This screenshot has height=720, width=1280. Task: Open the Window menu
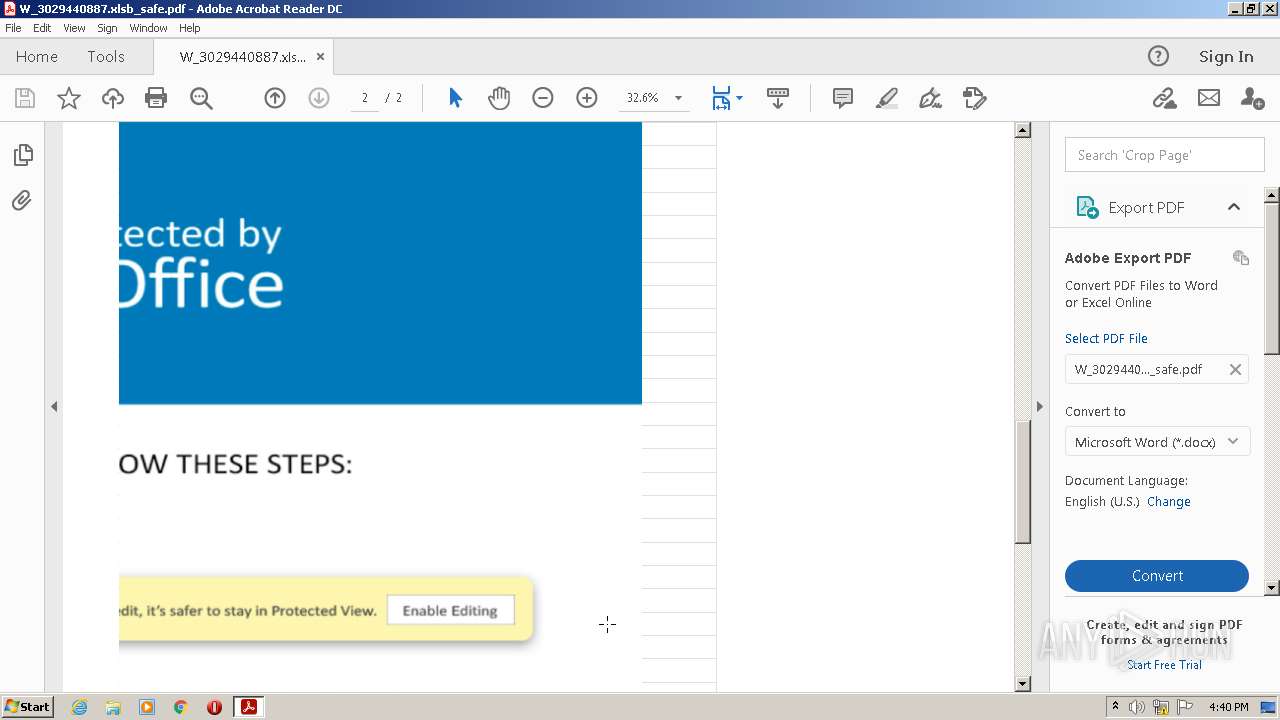coord(148,28)
